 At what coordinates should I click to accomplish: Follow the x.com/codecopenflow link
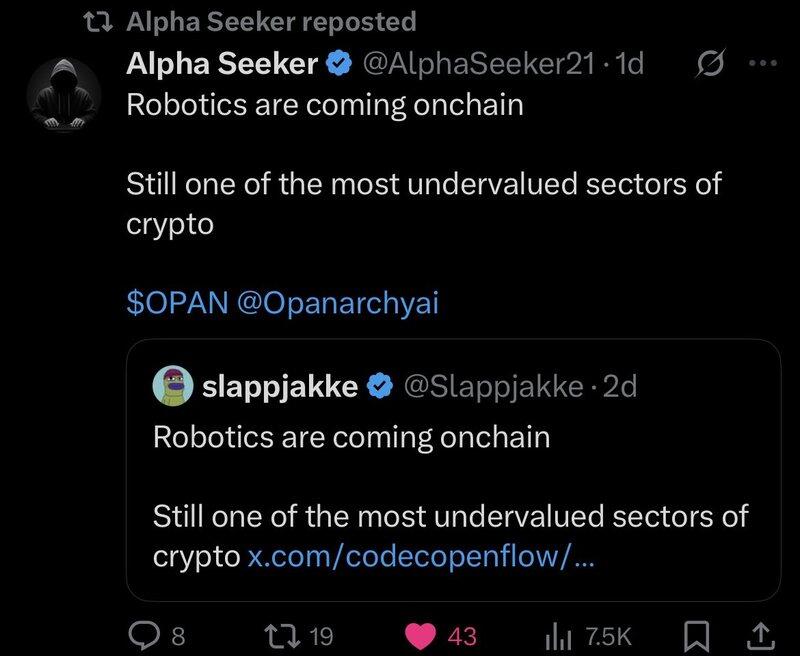420,557
